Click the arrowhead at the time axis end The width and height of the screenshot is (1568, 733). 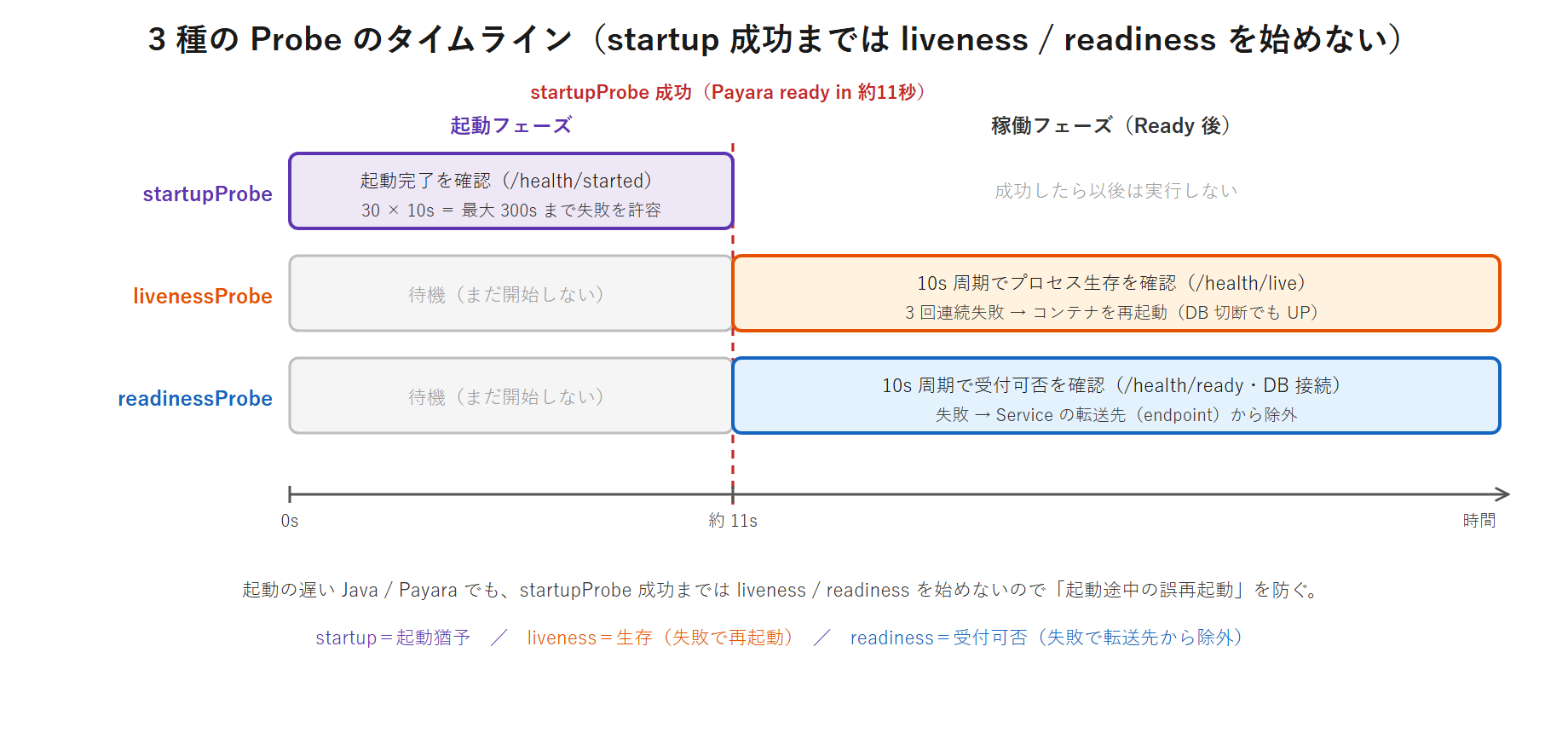point(1502,494)
